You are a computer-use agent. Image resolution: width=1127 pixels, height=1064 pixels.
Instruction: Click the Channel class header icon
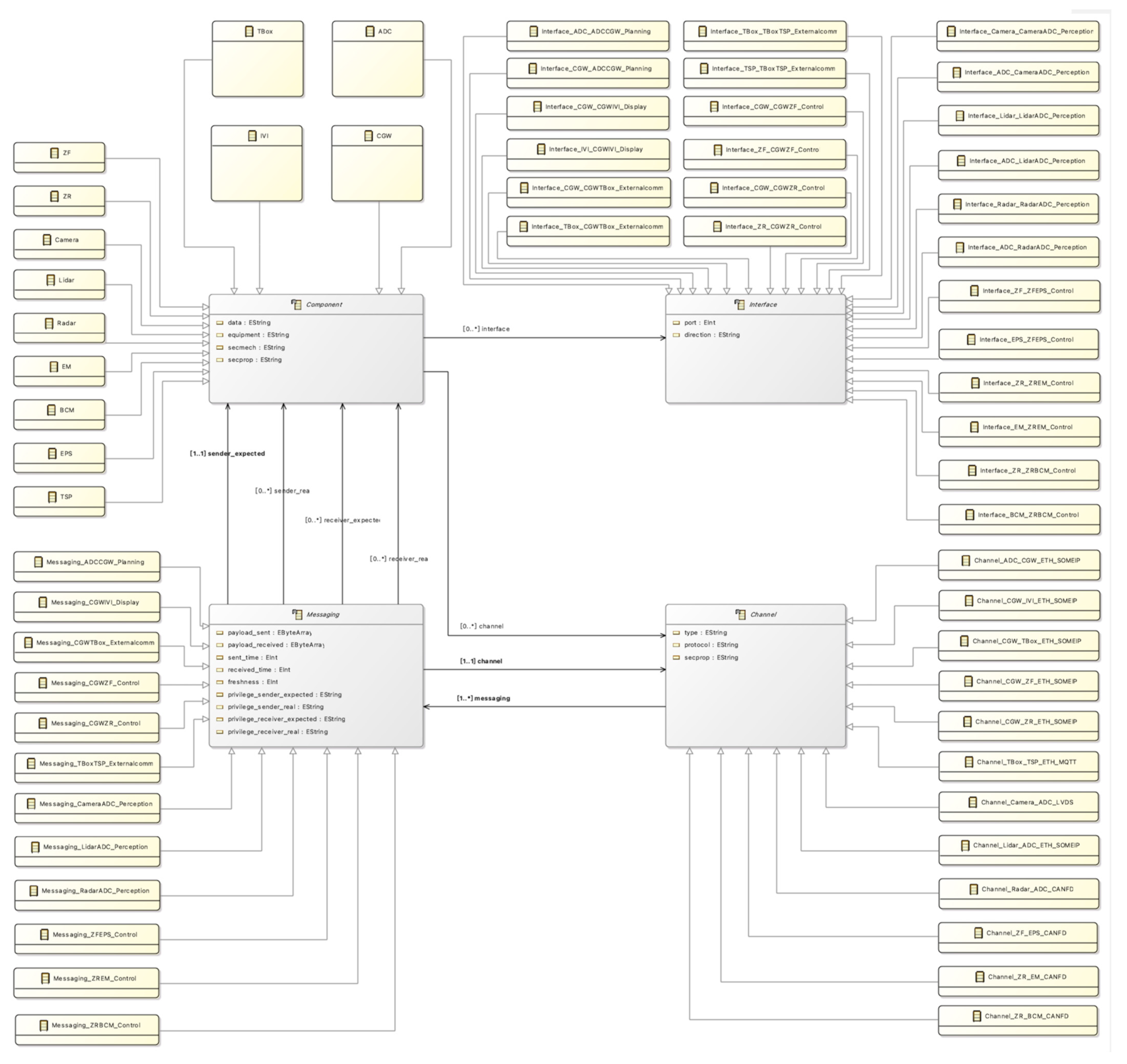(x=740, y=614)
